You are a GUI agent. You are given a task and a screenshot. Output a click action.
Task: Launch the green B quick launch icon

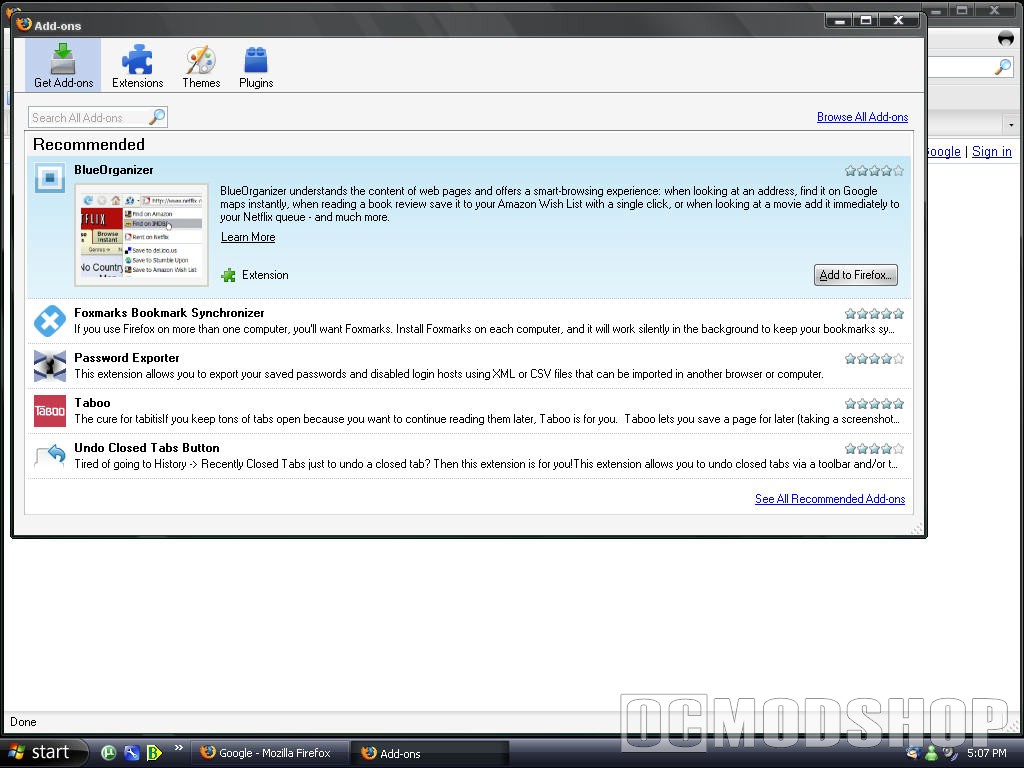pos(154,753)
